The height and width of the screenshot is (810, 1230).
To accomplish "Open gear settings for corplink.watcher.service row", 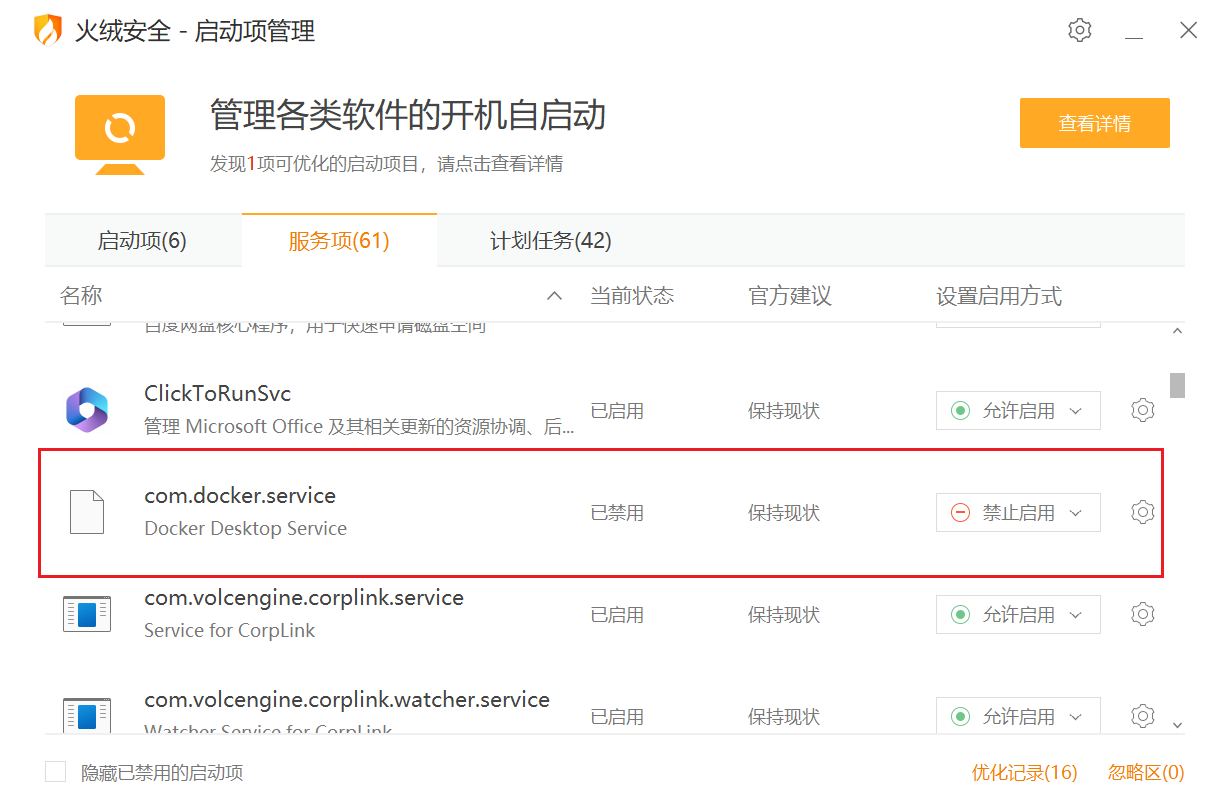I will 1143,716.
